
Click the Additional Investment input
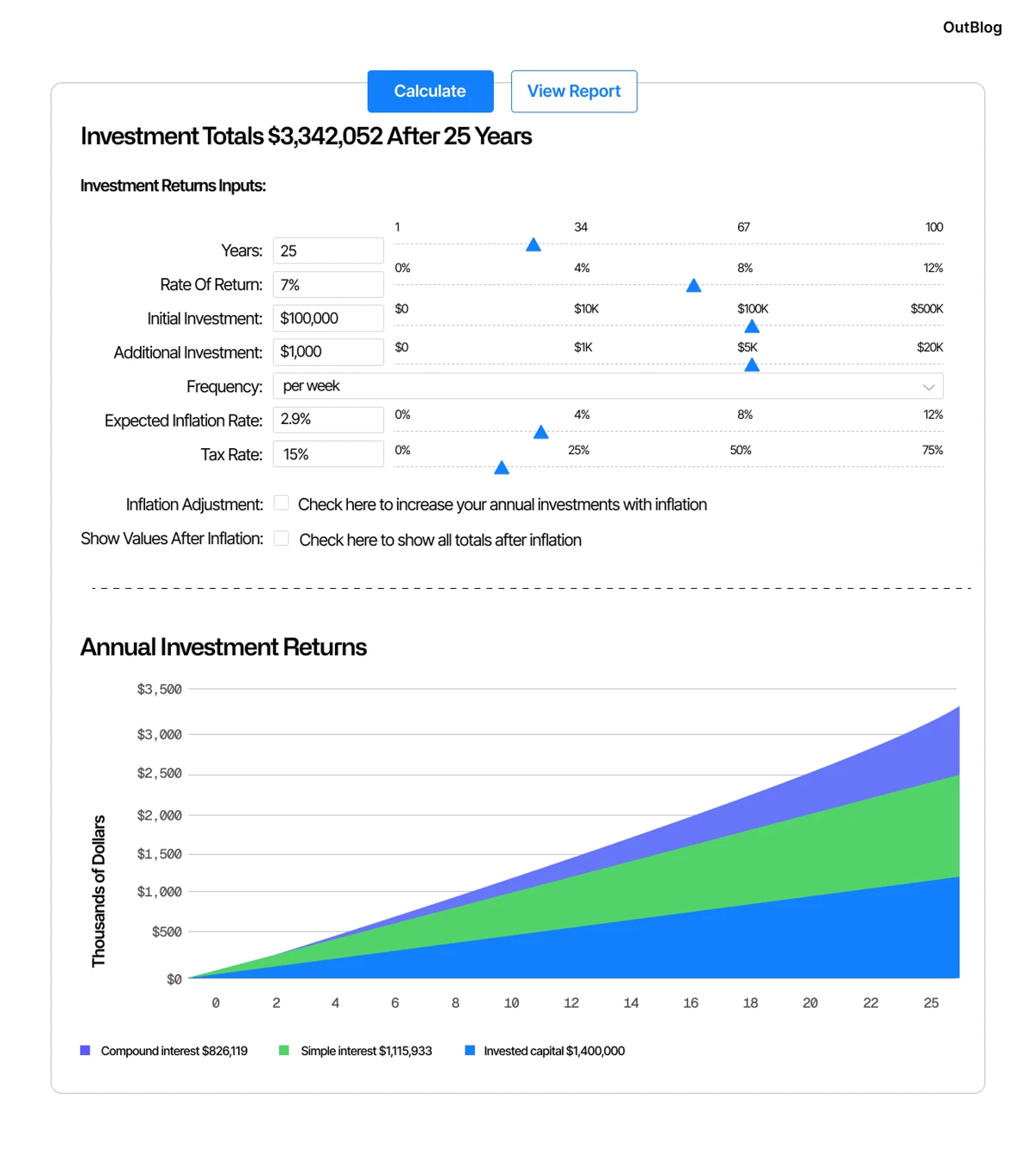pyautogui.click(x=328, y=352)
